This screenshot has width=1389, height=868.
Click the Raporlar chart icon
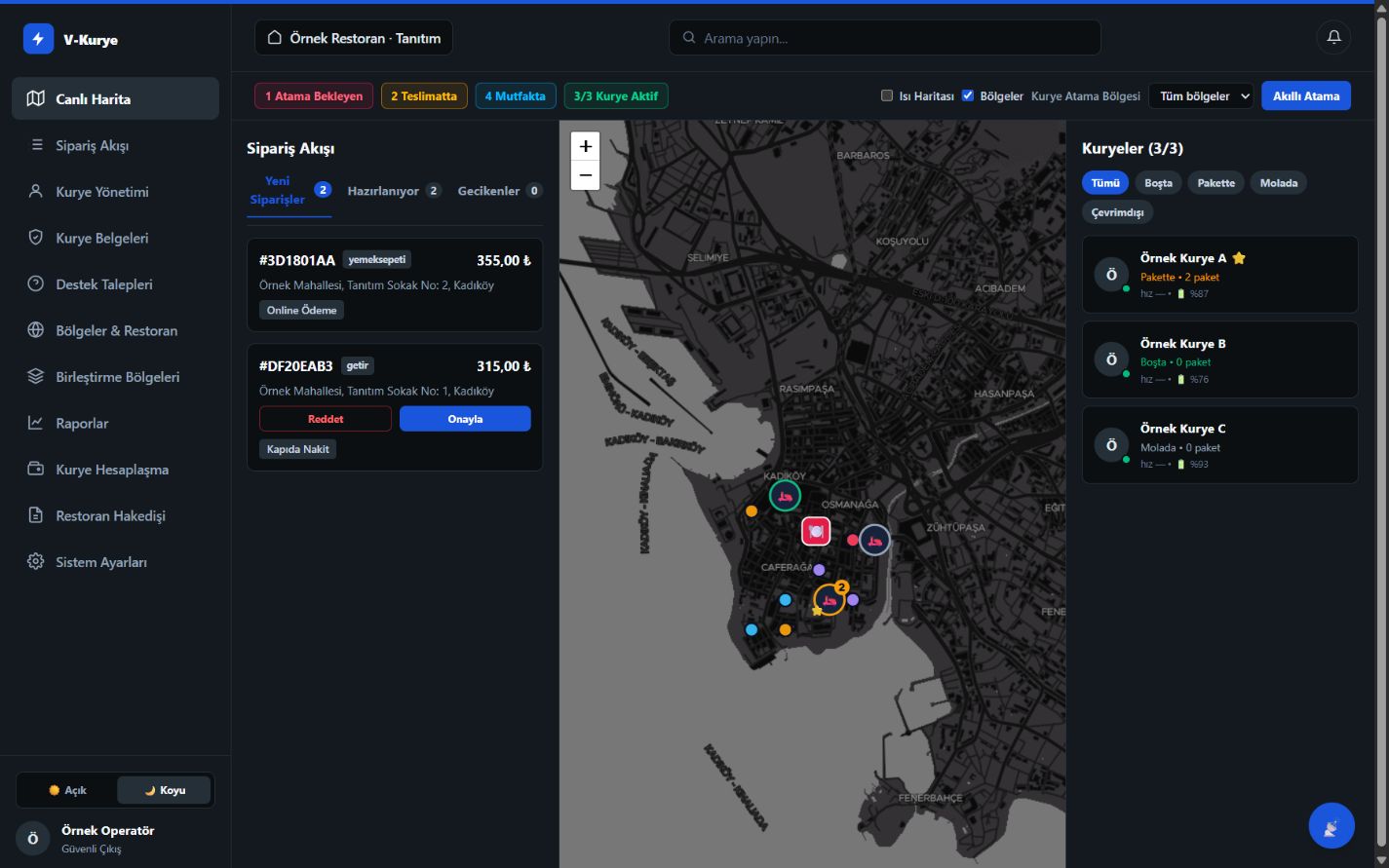(36, 423)
